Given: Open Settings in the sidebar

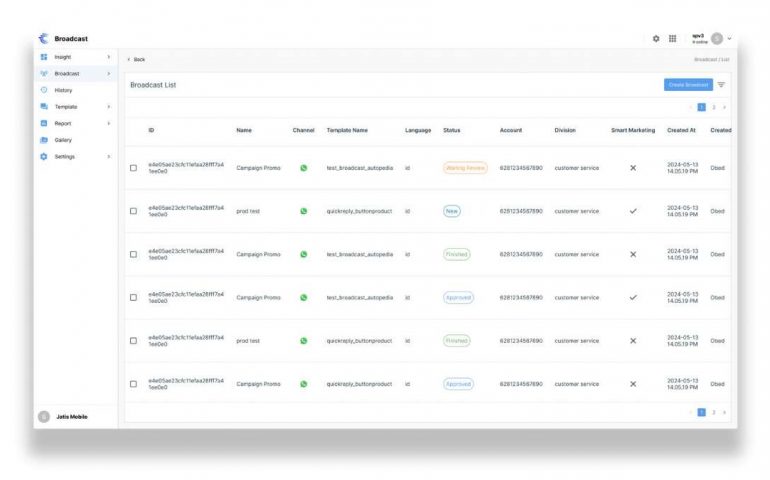Looking at the screenshot, I should coord(64,157).
